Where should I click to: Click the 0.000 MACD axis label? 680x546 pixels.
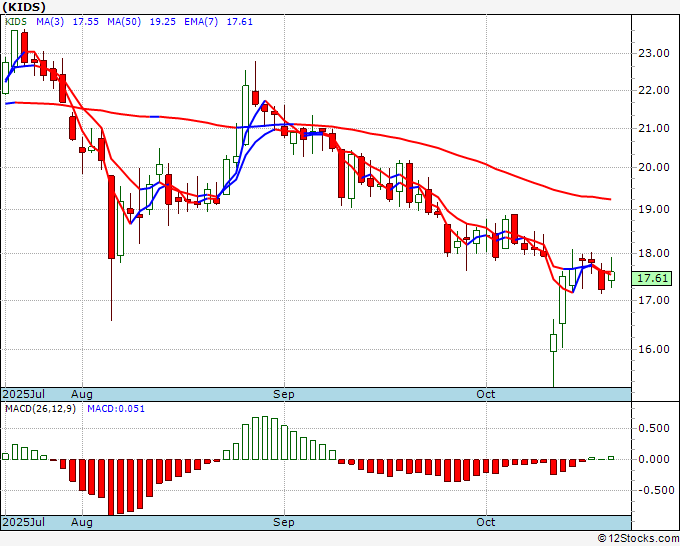tap(654, 459)
